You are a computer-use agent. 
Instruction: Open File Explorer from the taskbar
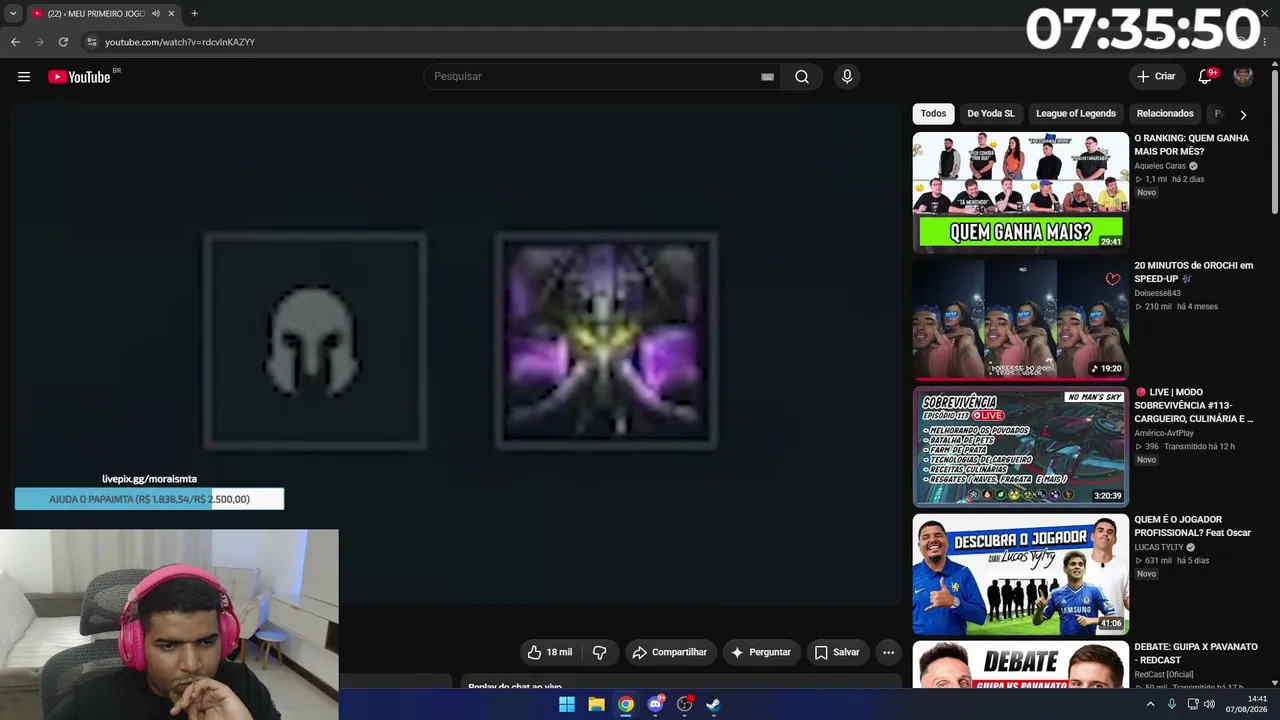pos(596,704)
